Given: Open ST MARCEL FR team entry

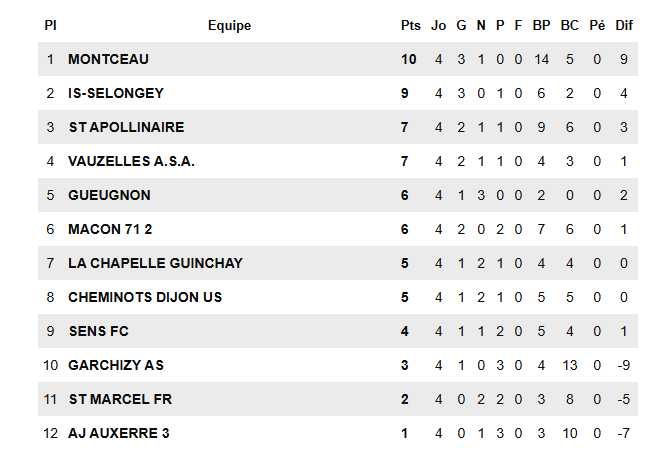Looking at the screenshot, I should [x=120, y=399].
